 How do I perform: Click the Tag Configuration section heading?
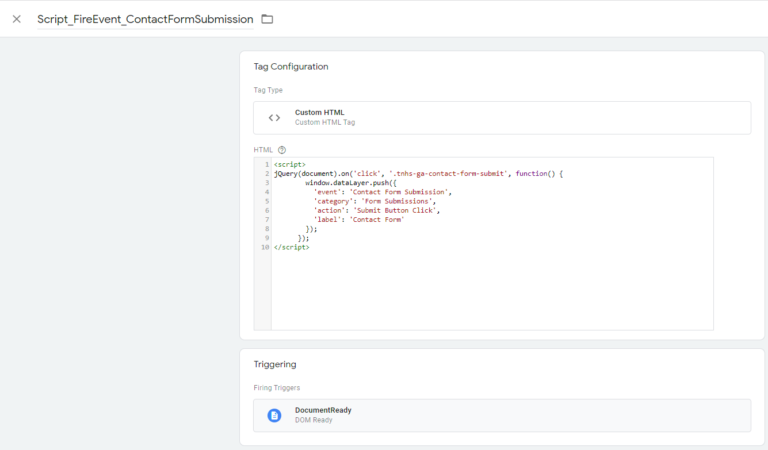tap(291, 66)
